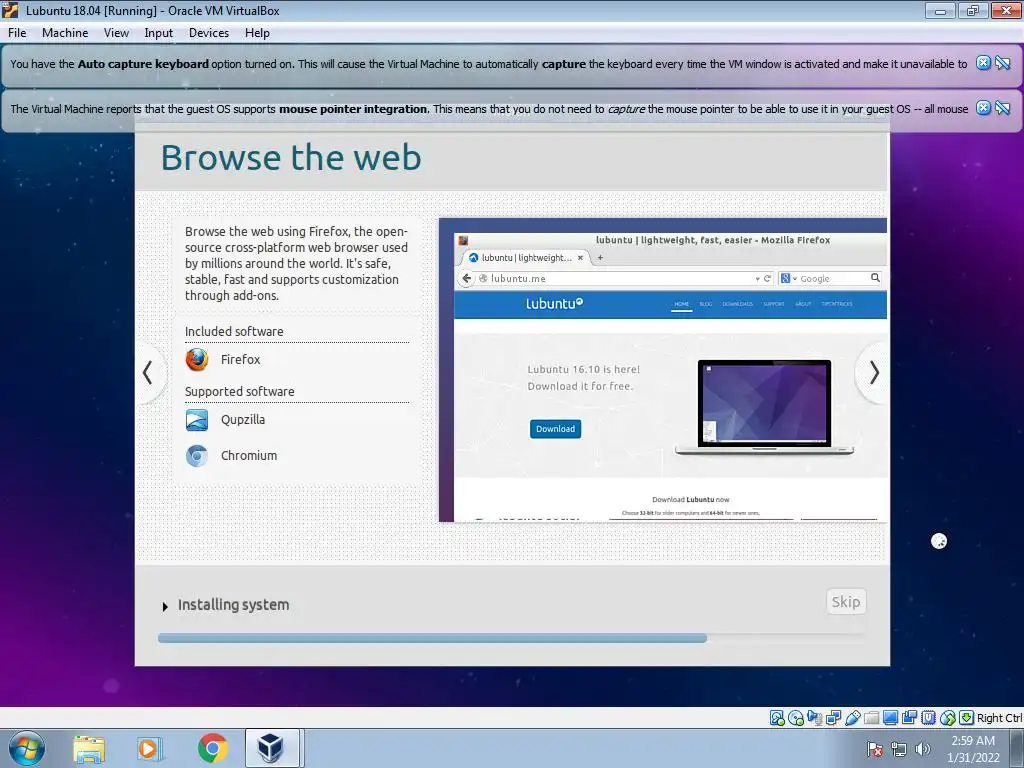The width and height of the screenshot is (1024, 768).
Task: Click the Qupzilla text label
Action: 243,420
